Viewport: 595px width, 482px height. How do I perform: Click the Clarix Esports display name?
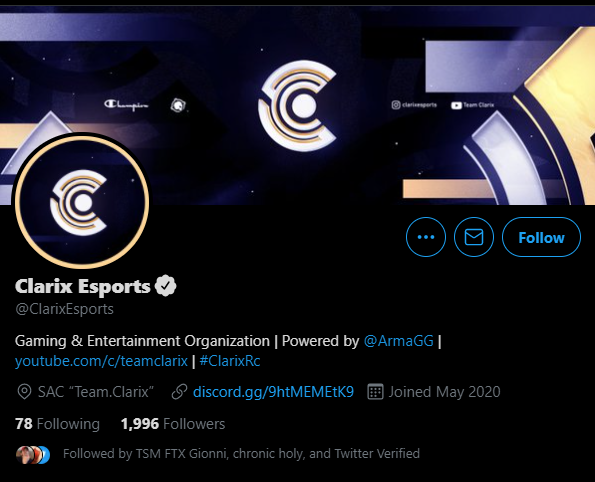[82, 286]
